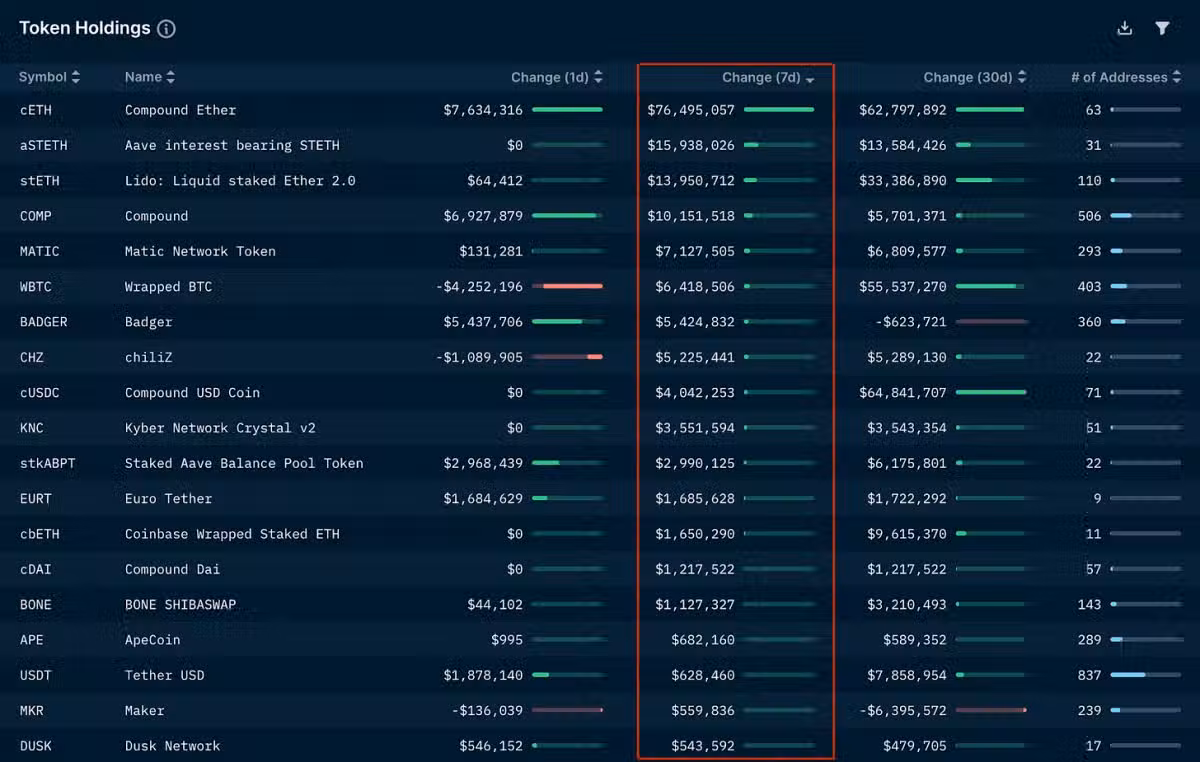This screenshot has width=1200, height=762.
Task: Download the token holdings table
Action: [x=1125, y=29]
